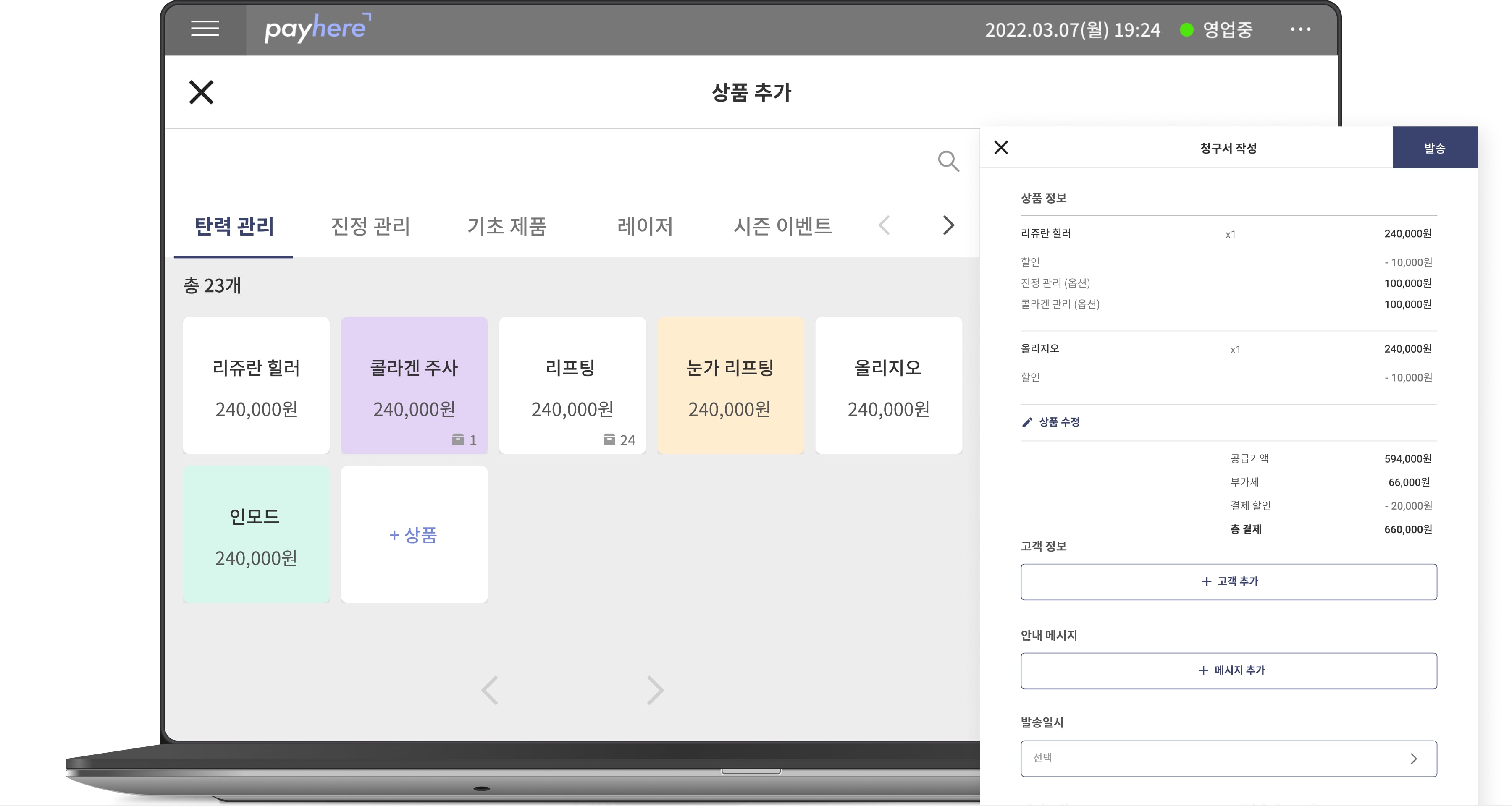Viewport: 1512px width, 806px height.
Task: Click the search magnifier icon
Action: tap(948, 161)
